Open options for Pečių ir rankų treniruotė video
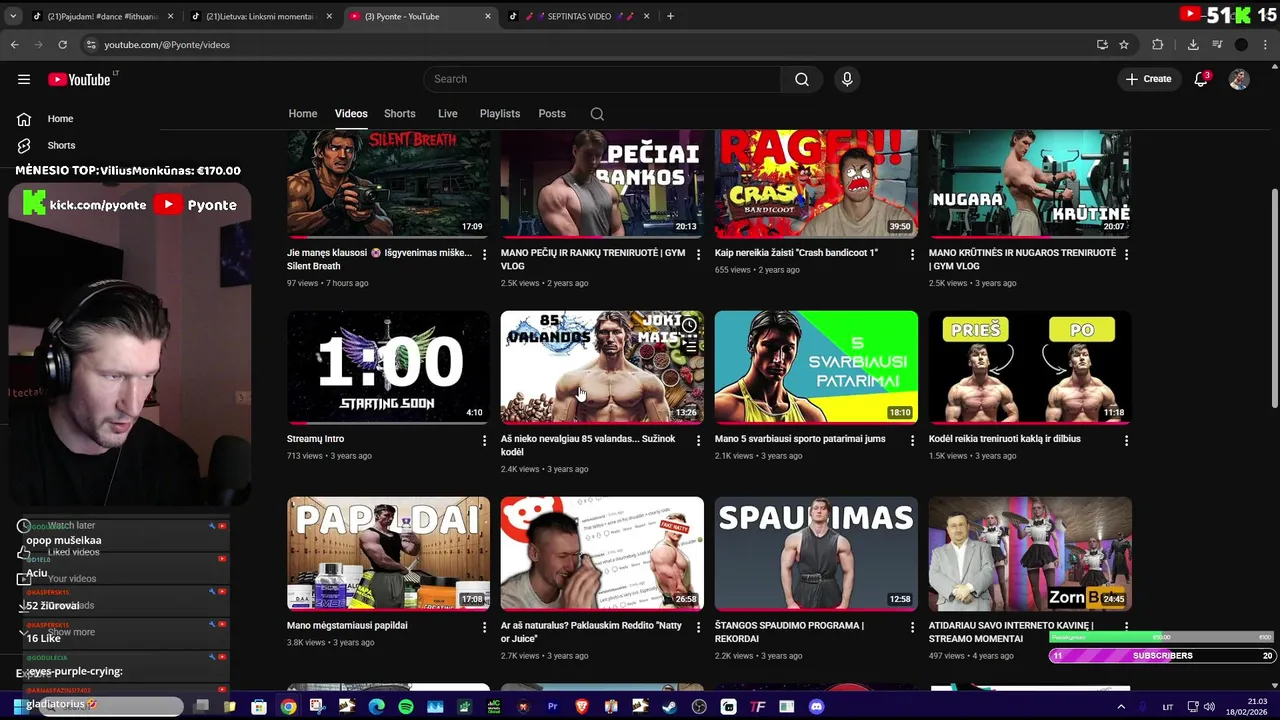 coord(698,255)
